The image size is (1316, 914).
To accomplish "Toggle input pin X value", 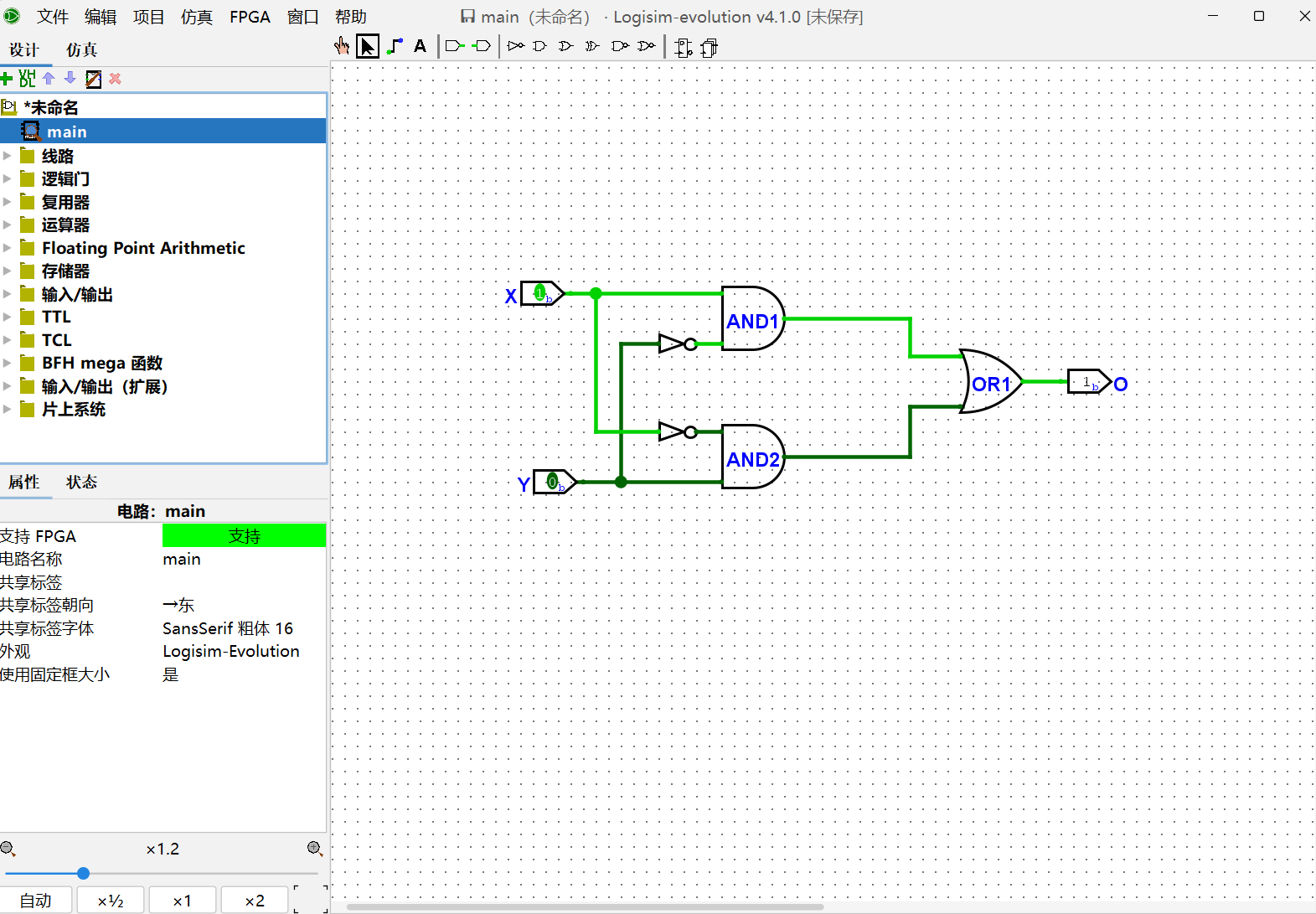I will tap(539, 293).
